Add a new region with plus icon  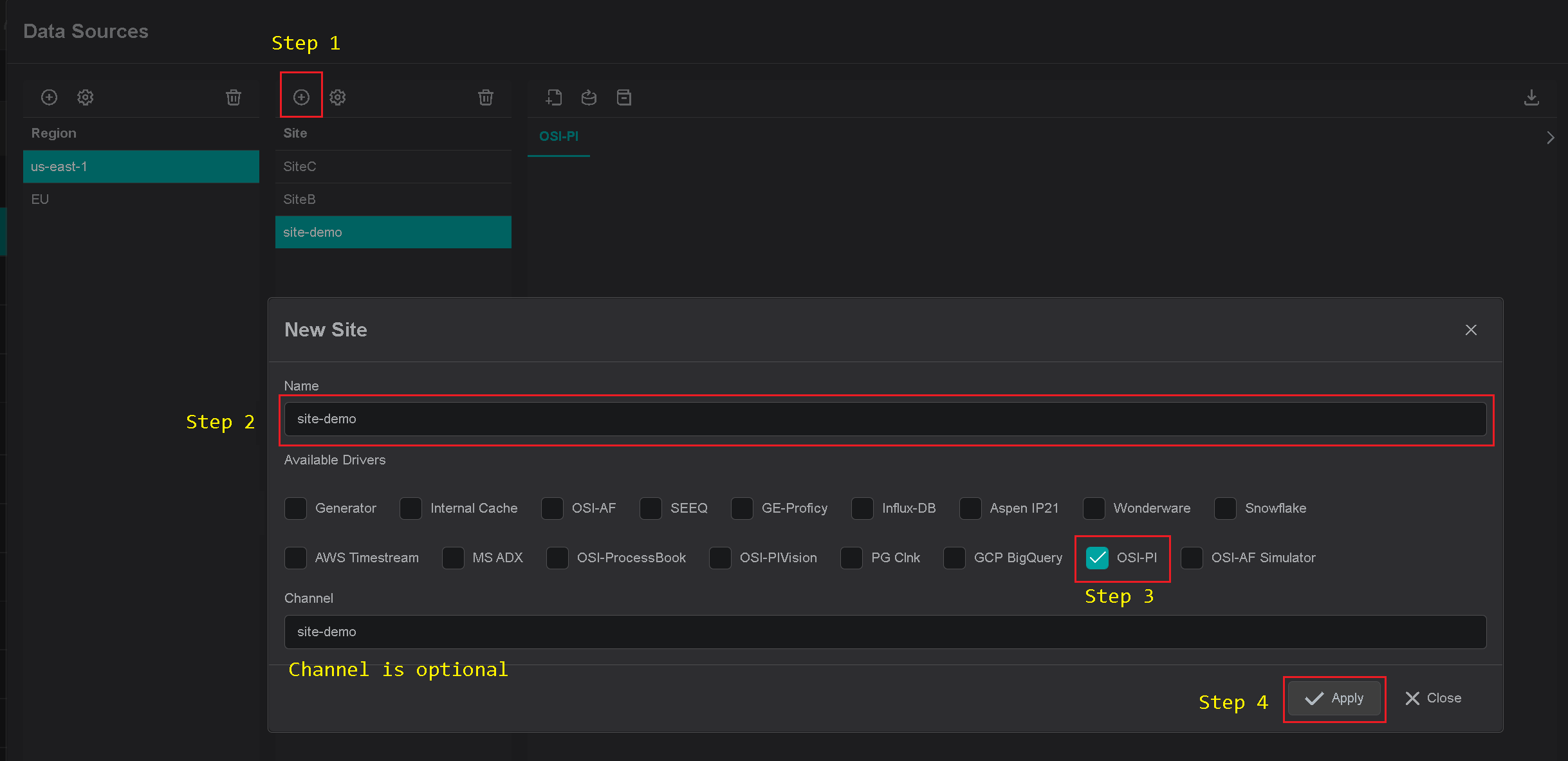pyautogui.click(x=49, y=97)
